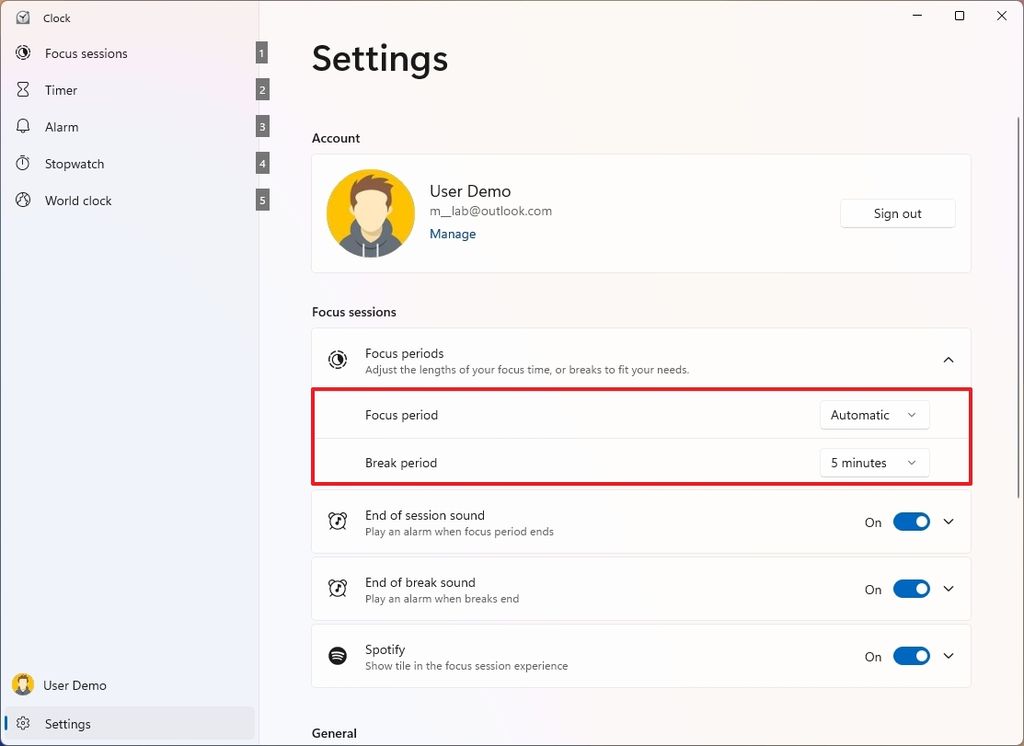
Task: Select the Stopwatch icon
Action: click(x=22, y=163)
